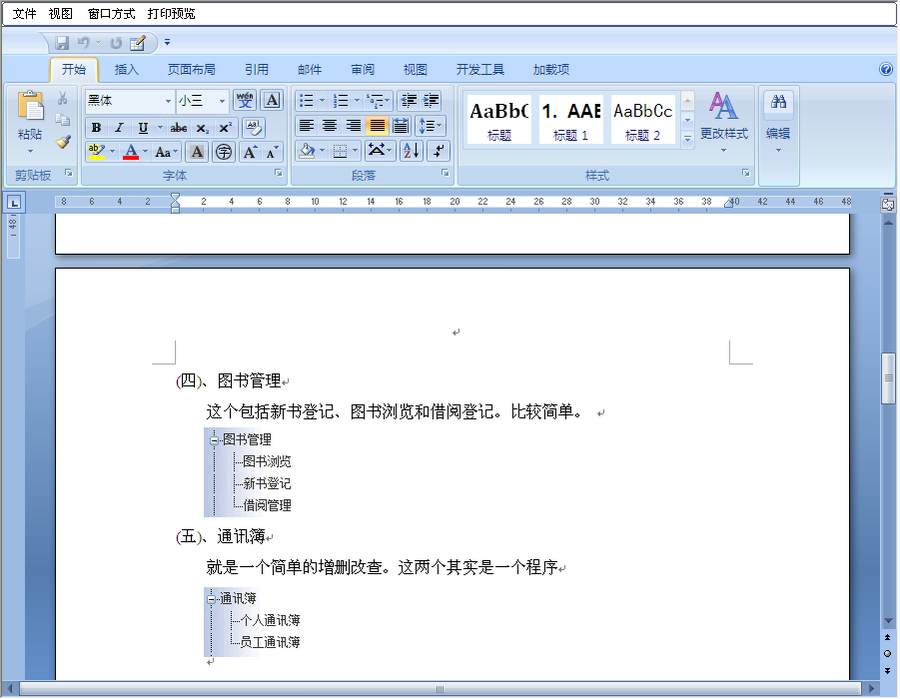Toggle Strikethrough abc formatting
The height and width of the screenshot is (699, 900).
[179, 127]
